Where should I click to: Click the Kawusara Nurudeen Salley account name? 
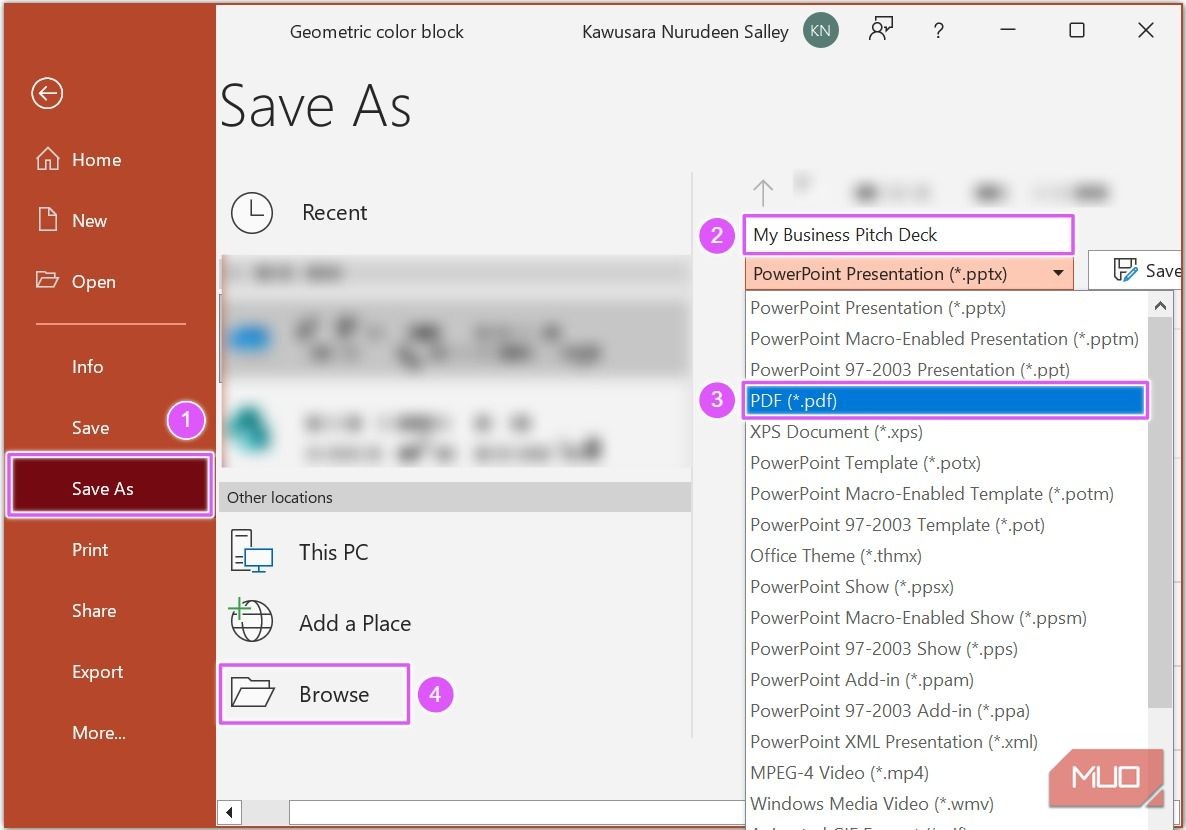tap(685, 32)
